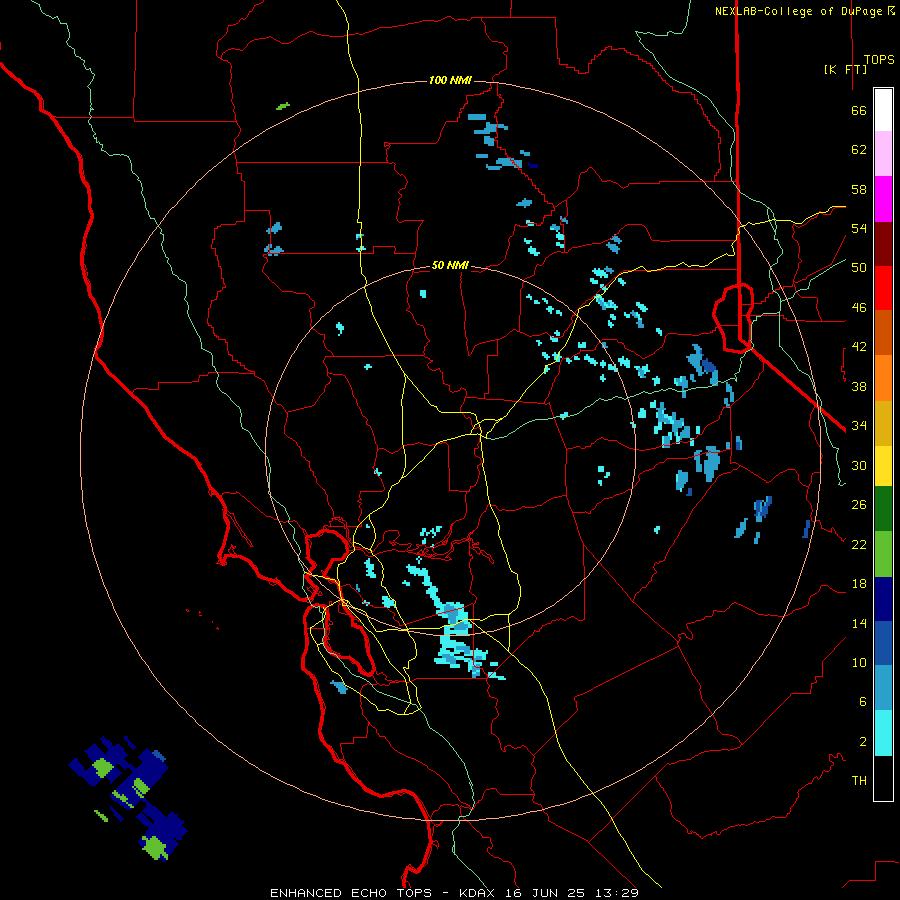Click the 30 legend value

[x=859, y=465]
